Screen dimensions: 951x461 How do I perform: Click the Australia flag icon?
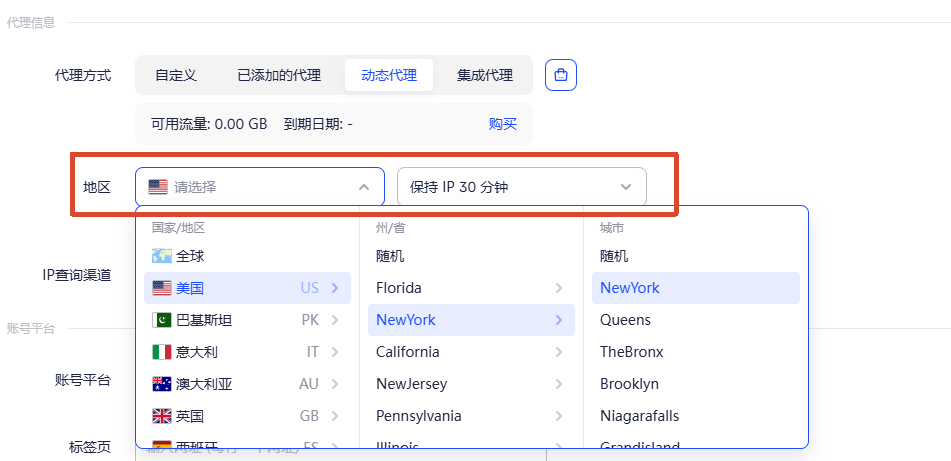pos(161,384)
